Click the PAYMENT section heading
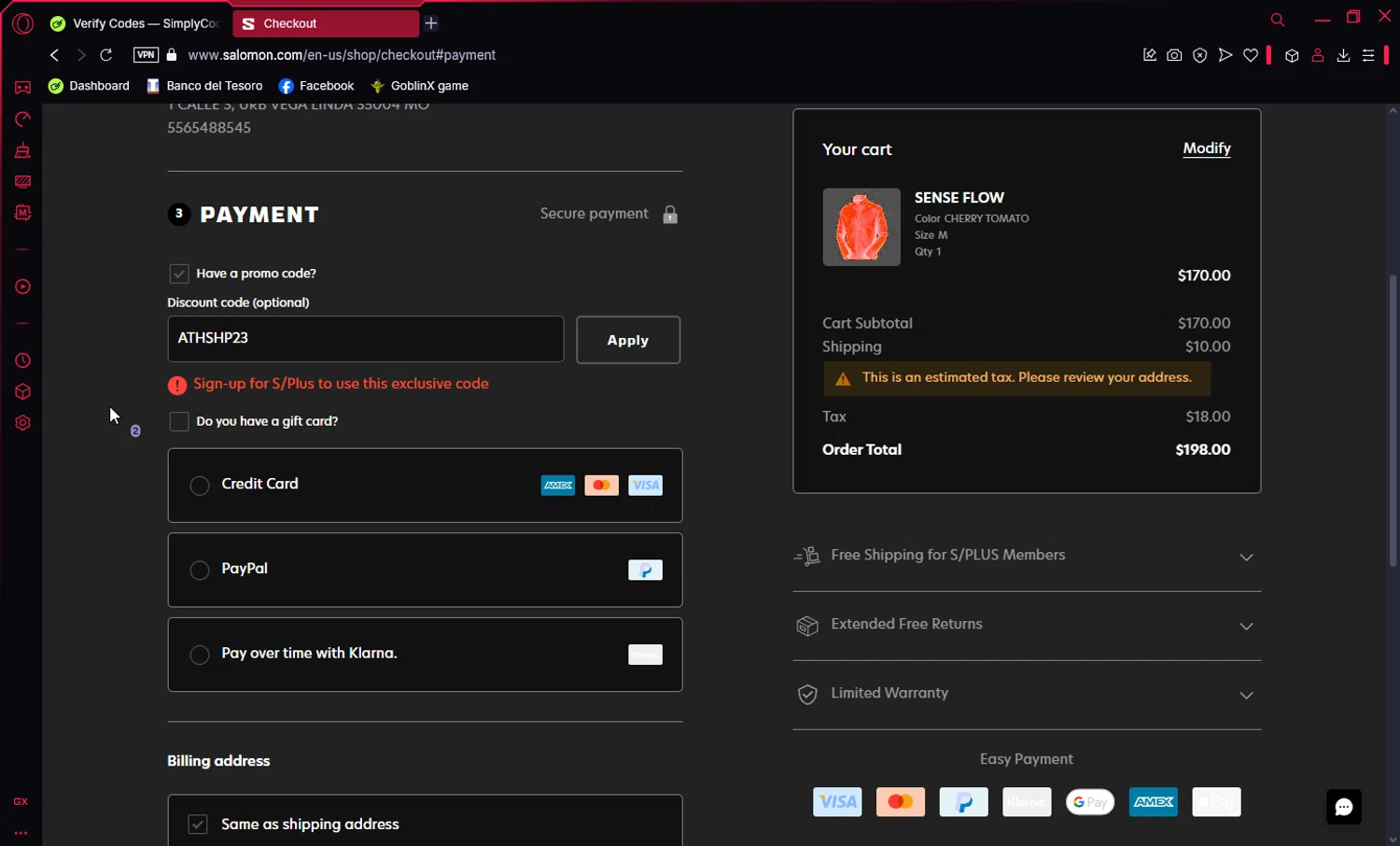 point(259,215)
